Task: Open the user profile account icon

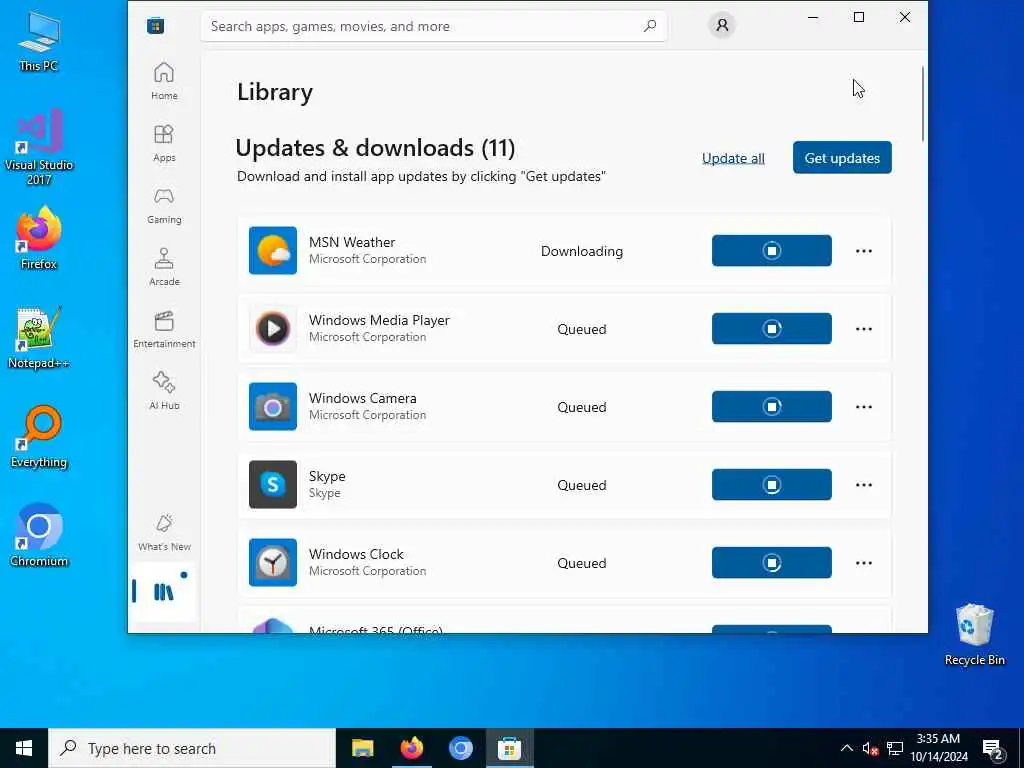Action: (x=722, y=25)
